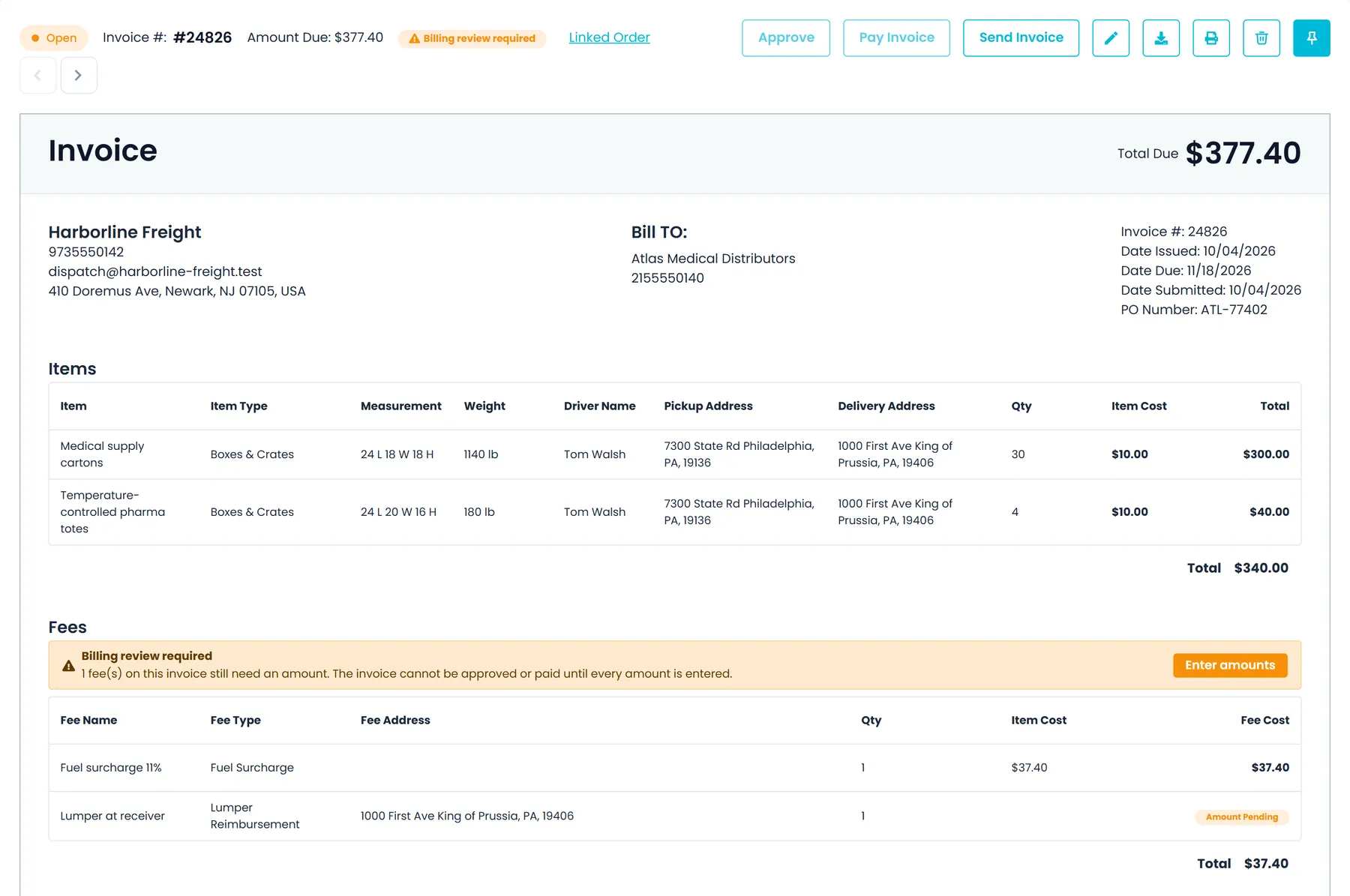This screenshot has width=1350, height=896.
Task: Click dispatch@harborline-freight.test email
Action: (x=155, y=271)
